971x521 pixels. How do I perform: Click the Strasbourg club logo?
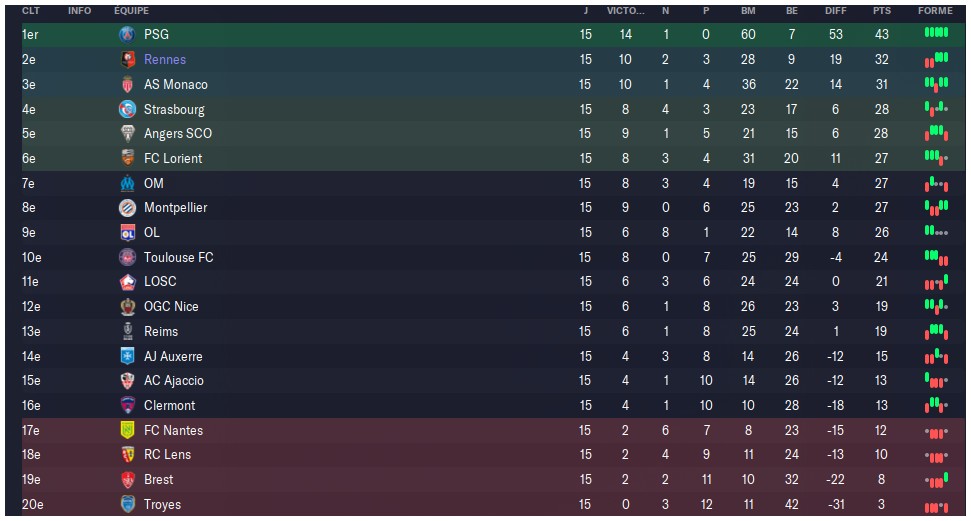[x=127, y=109]
